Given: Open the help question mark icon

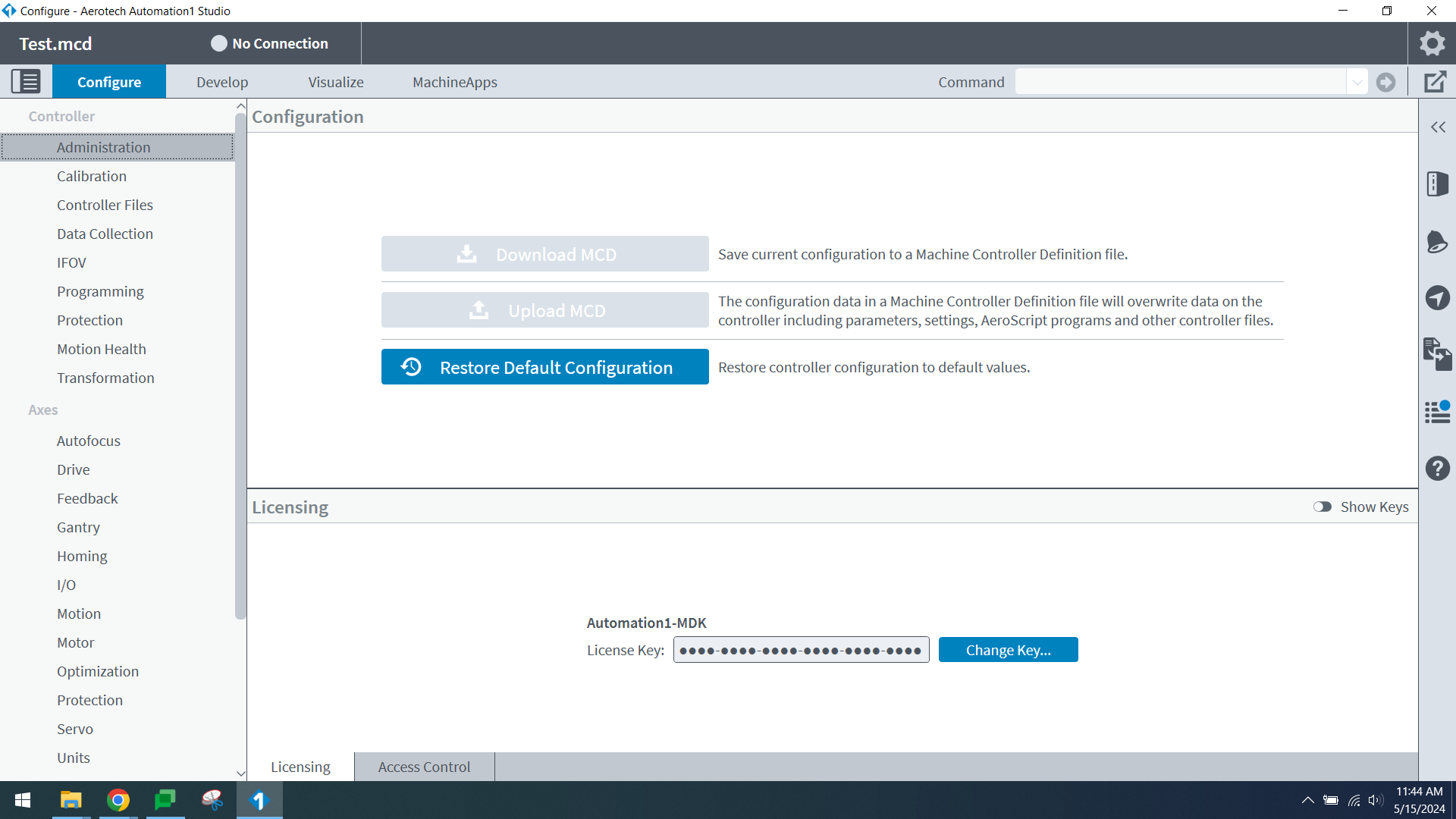Looking at the screenshot, I should pyautogui.click(x=1437, y=468).
